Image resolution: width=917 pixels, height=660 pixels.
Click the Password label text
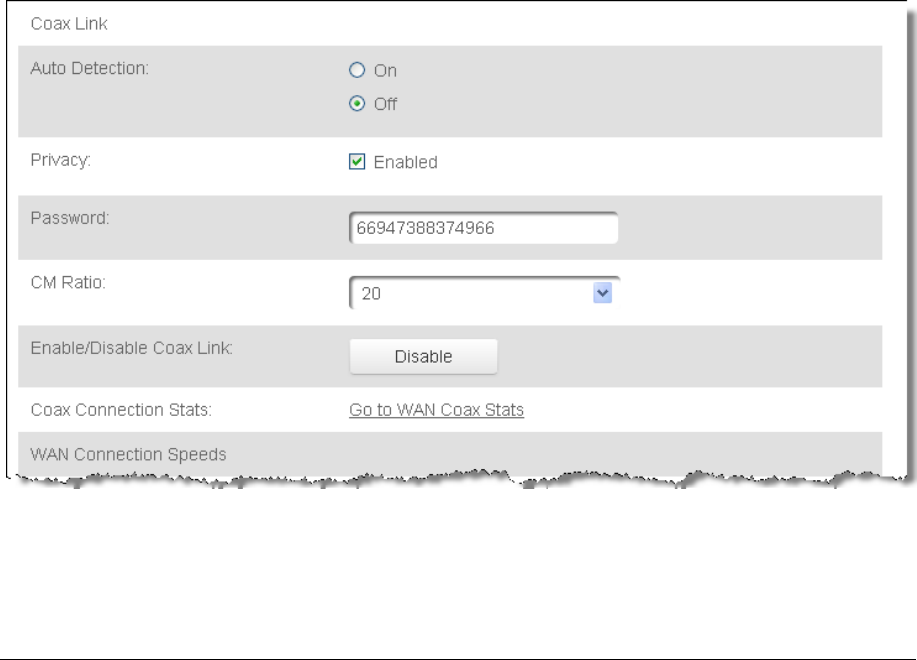[x=70, y=217]
